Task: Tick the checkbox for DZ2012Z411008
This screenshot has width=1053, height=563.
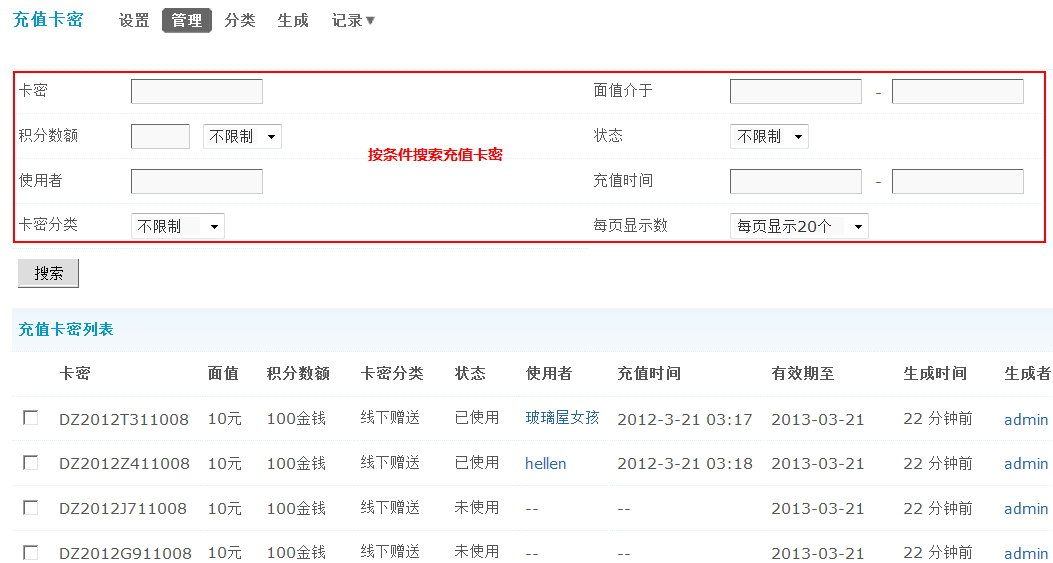Action: click(x=31, y=463)
